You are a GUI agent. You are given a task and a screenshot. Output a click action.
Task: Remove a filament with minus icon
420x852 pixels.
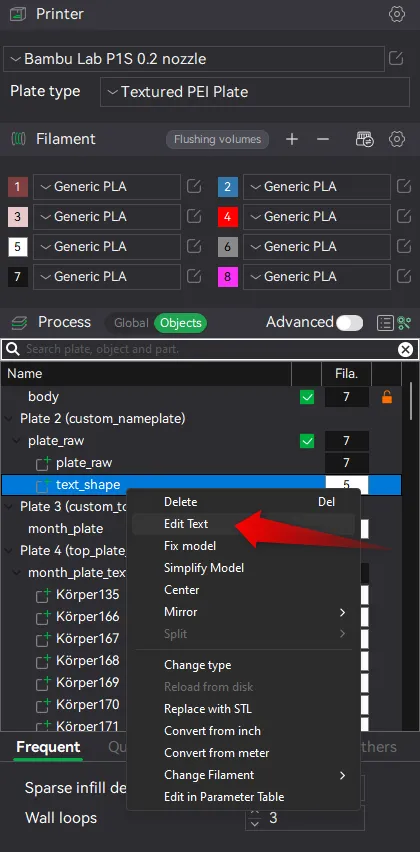323,140
